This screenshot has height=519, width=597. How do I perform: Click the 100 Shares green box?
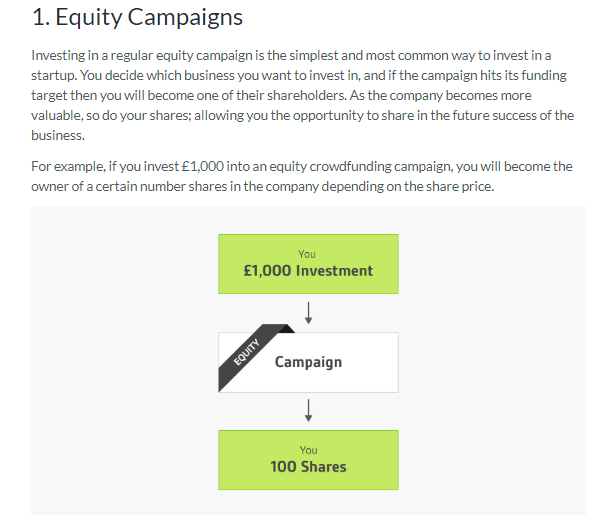click(x=308, y=460)
